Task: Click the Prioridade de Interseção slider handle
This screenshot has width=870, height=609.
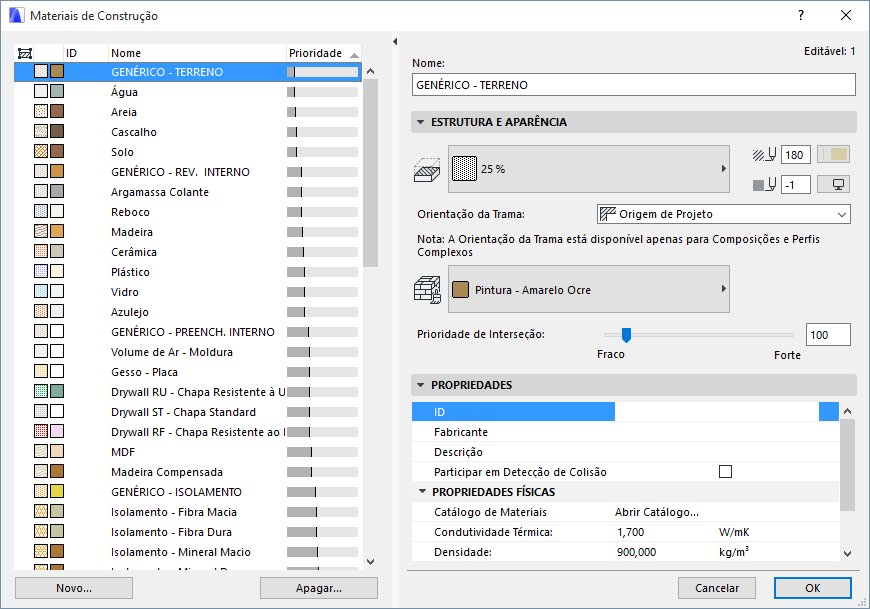Action: pyautogui.click(x=626, y=335)
